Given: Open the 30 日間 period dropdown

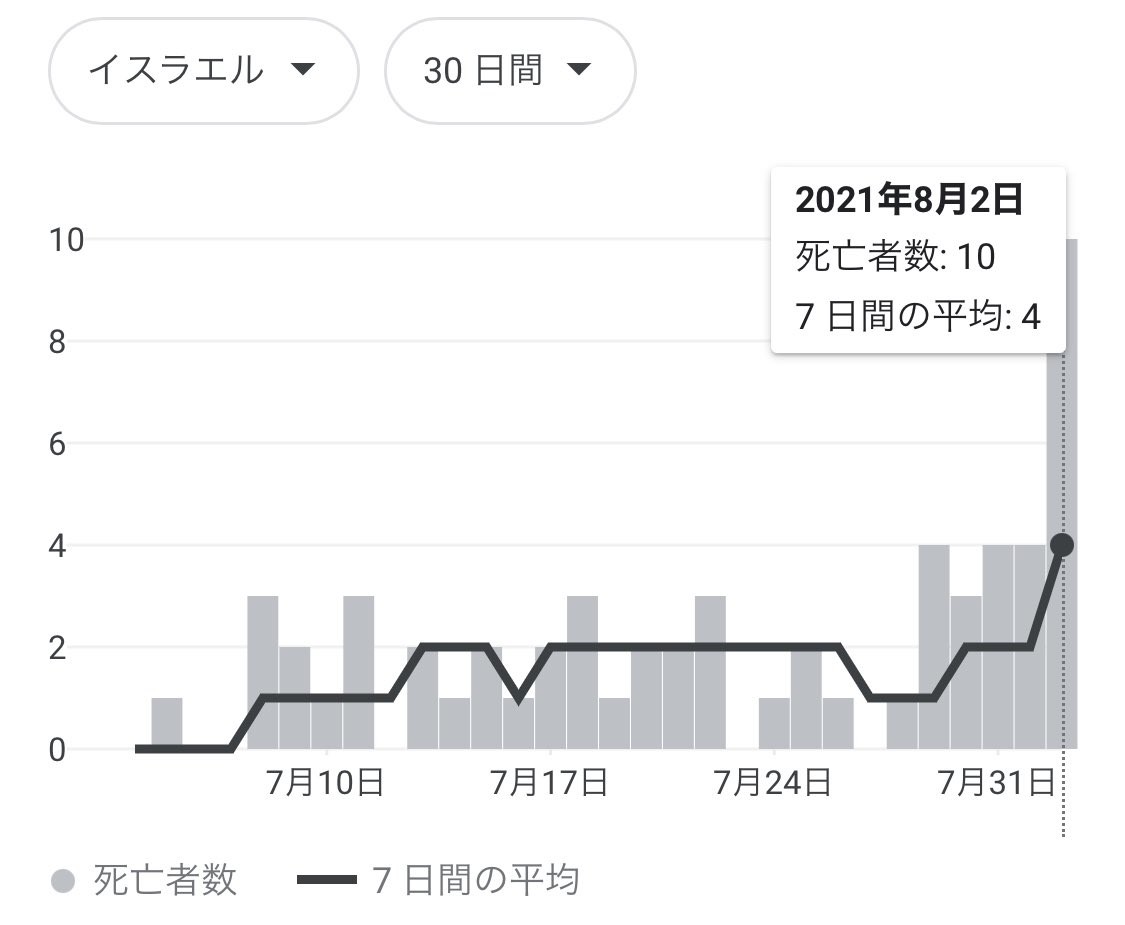Looking at the screenshot, I should click(509, 71).
